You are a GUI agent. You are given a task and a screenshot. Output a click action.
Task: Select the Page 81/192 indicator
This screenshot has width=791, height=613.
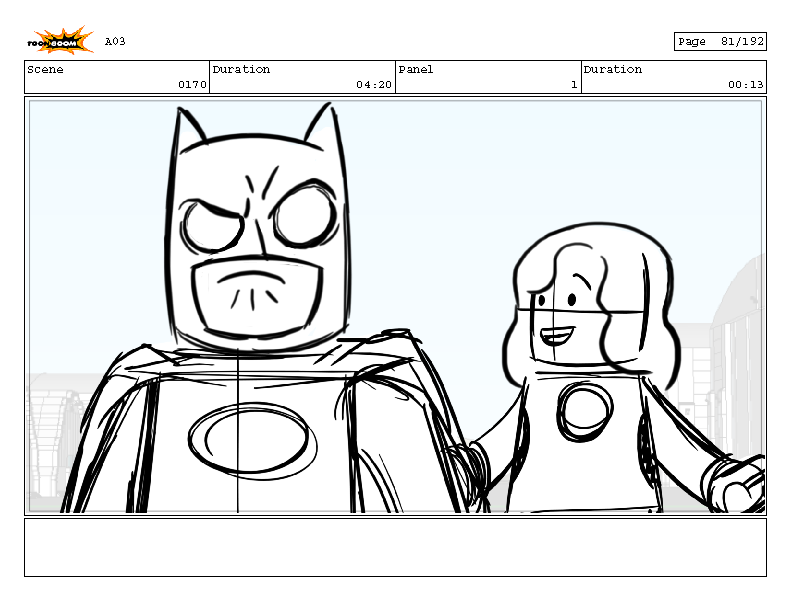[x=720, y=41]
